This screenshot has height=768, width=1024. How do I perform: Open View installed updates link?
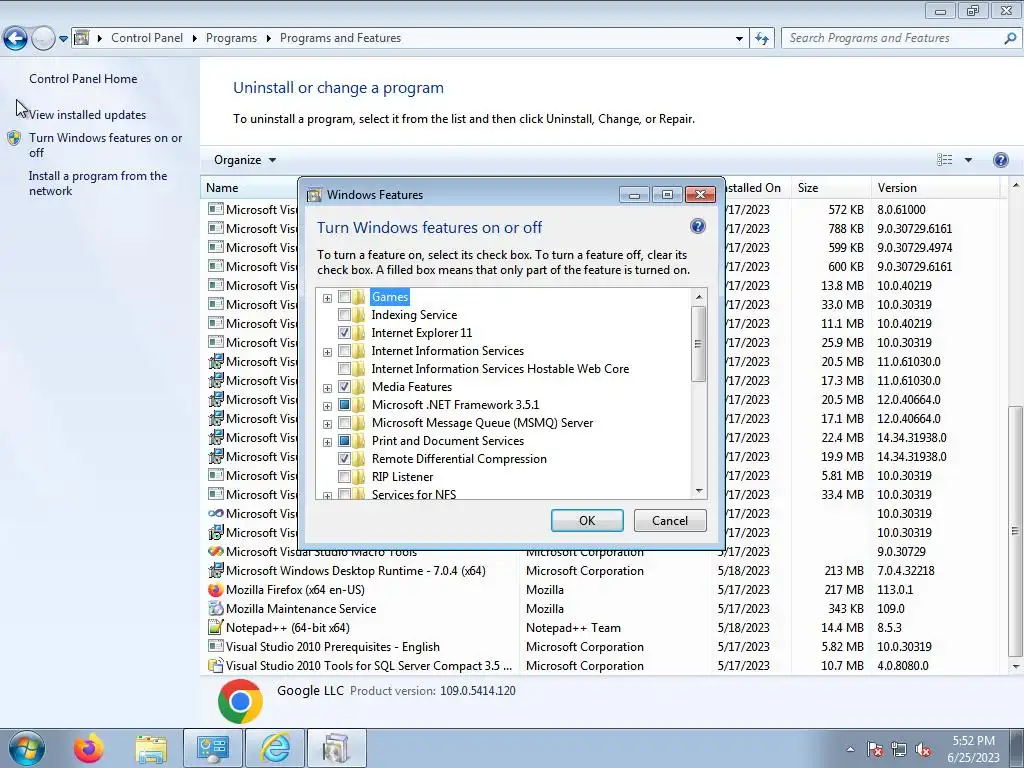click(x=88, y=115)
